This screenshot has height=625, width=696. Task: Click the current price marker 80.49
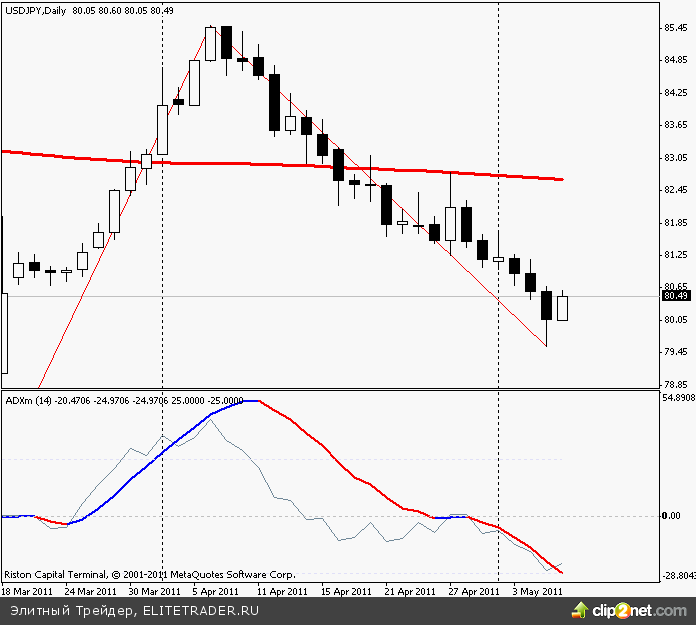tap(676, 296)
